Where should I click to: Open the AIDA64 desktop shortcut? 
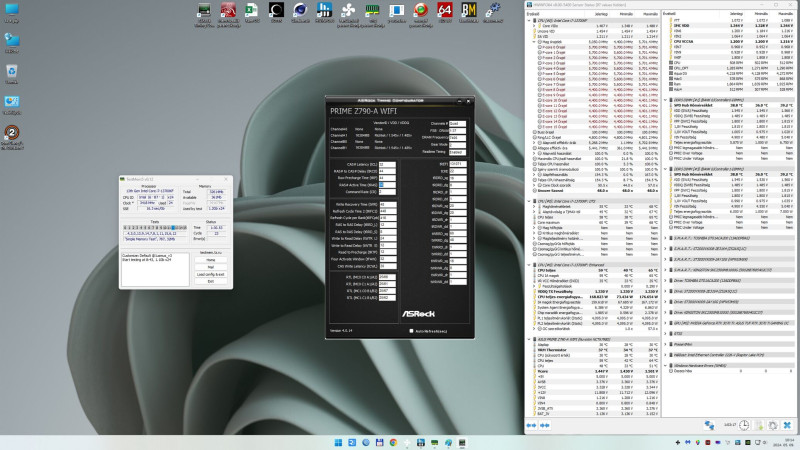[x=444, y=10]
